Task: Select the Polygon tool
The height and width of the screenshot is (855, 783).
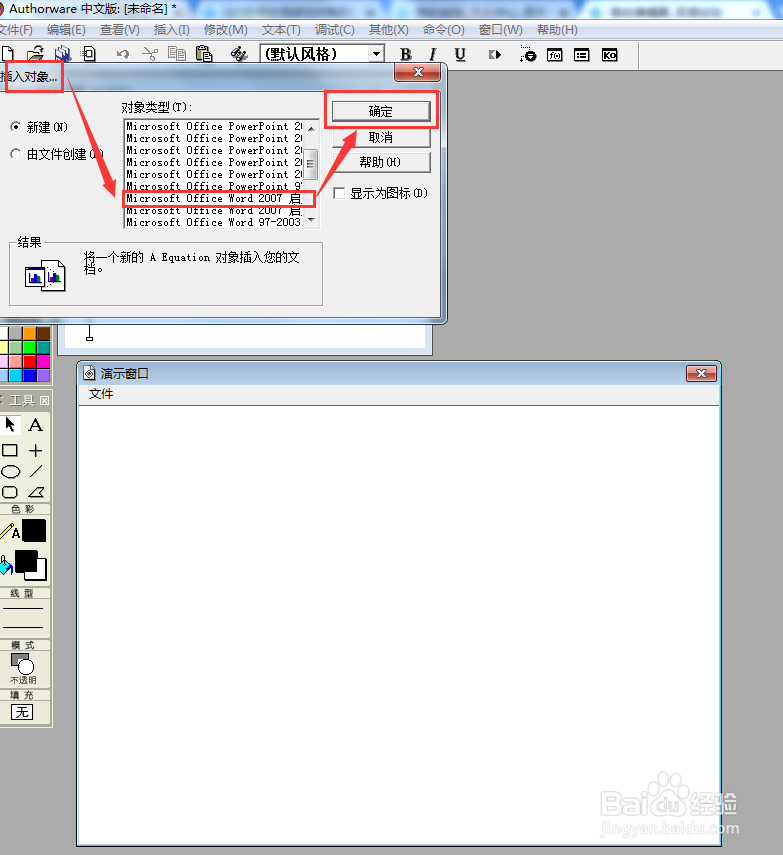Action: 36,492
